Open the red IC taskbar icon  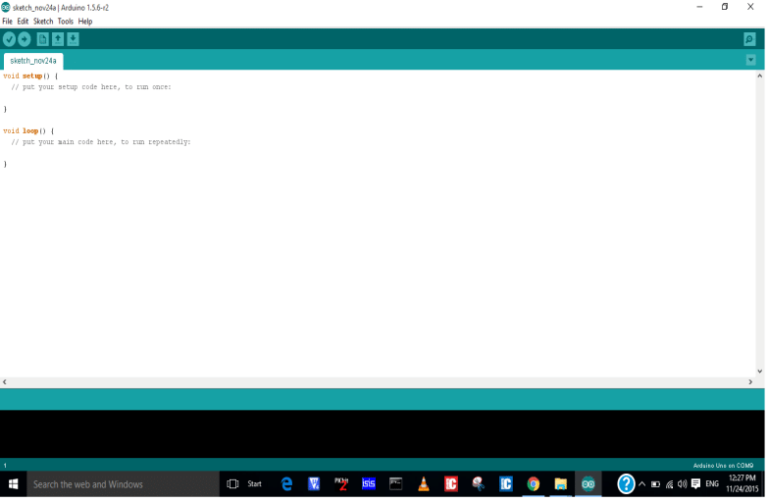point(451,484)
